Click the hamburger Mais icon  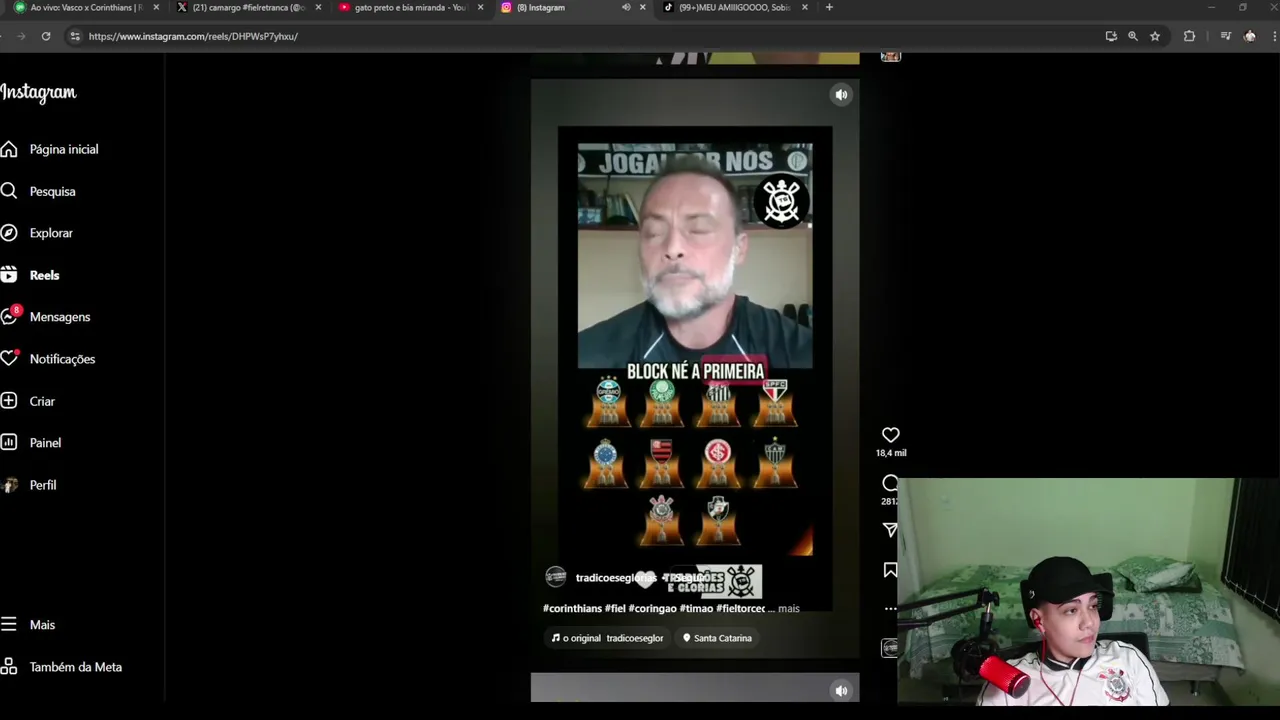pos(9,625)
